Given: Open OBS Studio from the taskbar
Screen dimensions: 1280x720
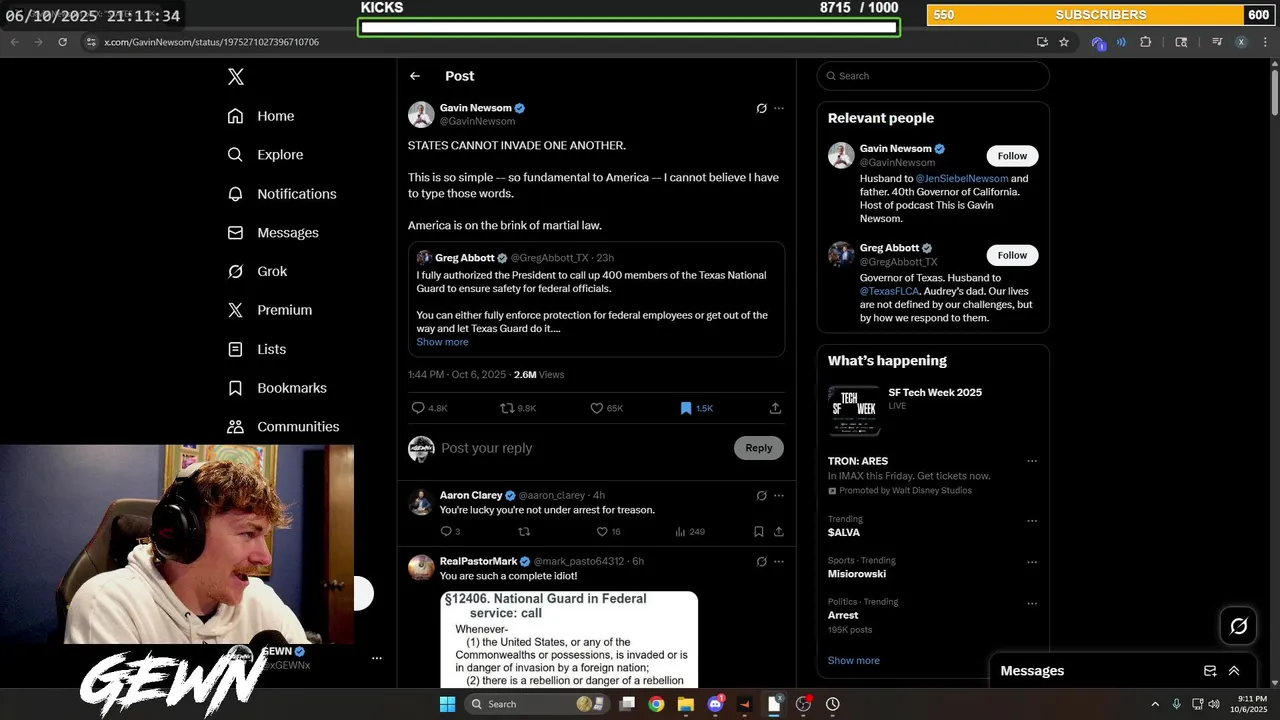Looking at the screenshot, I should [803, 704].
